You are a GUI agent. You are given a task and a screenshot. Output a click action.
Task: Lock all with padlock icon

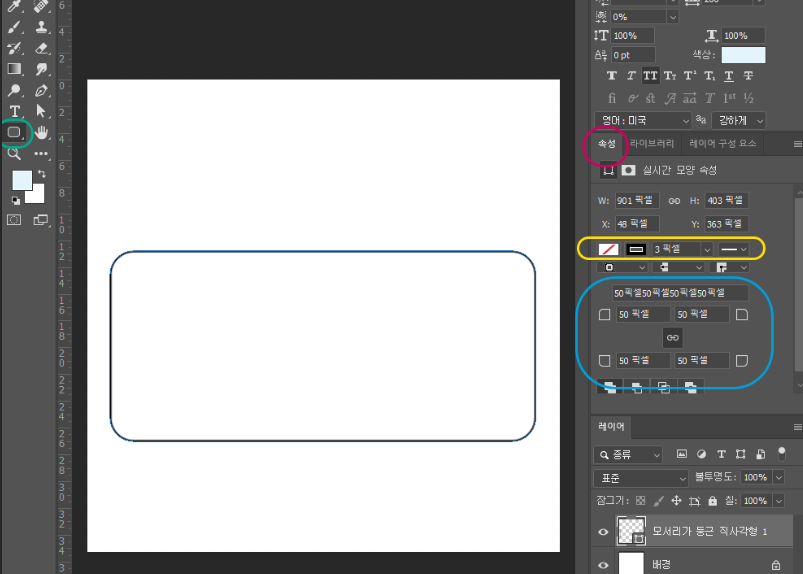pos(712,501)
